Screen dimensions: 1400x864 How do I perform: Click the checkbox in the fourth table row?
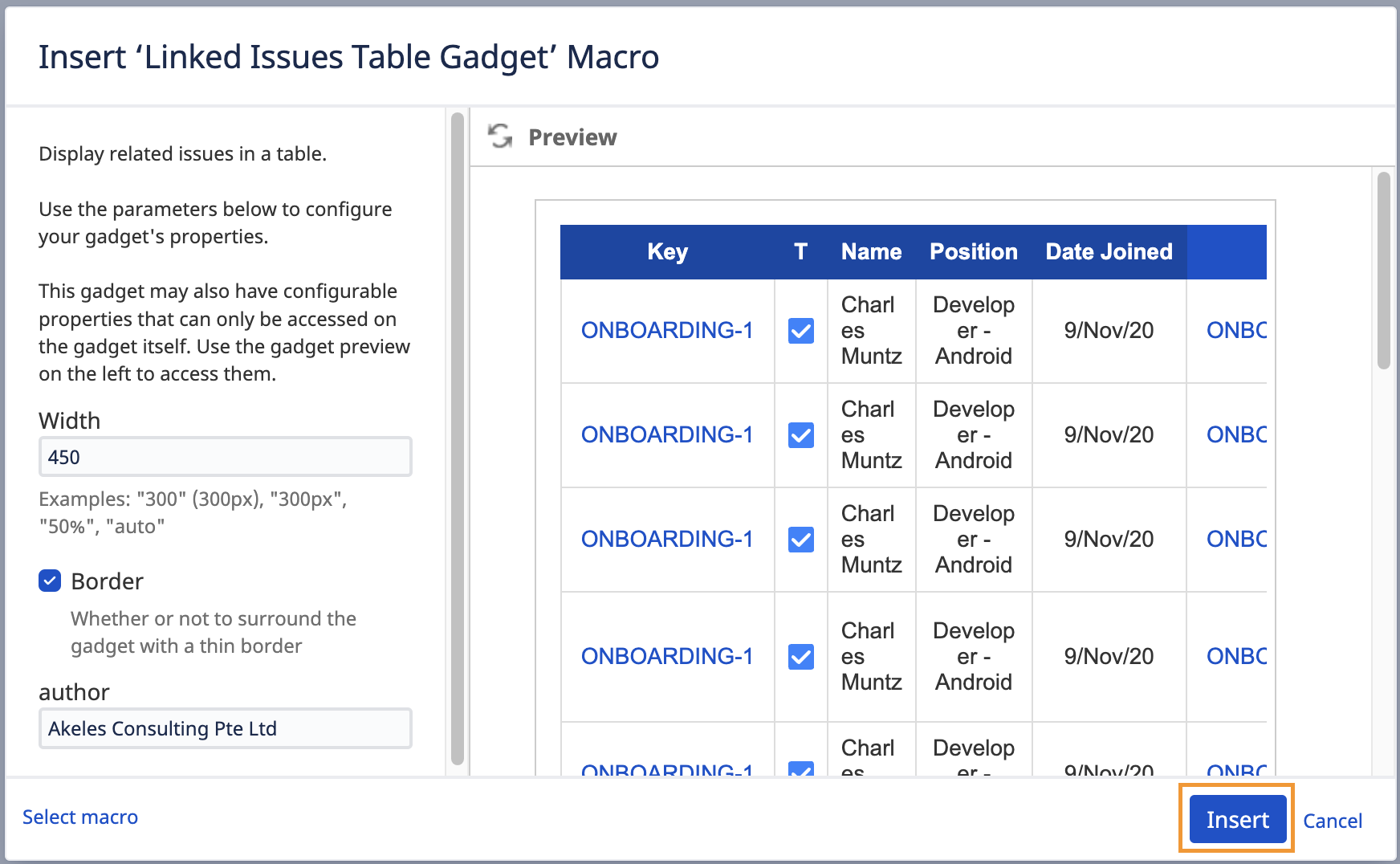[x=800, y=657]
